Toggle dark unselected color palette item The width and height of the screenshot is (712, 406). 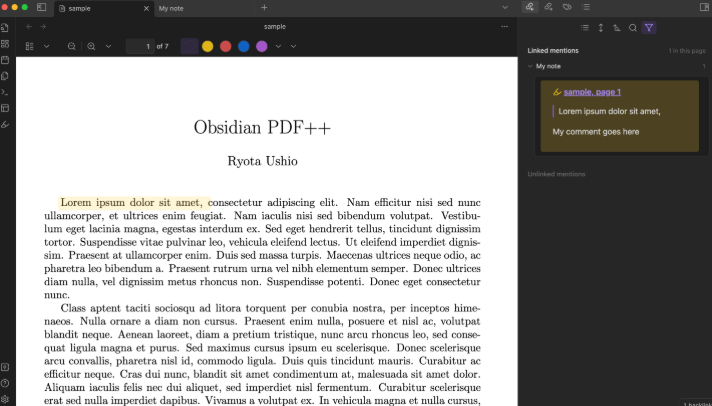(x=189, y=46)
